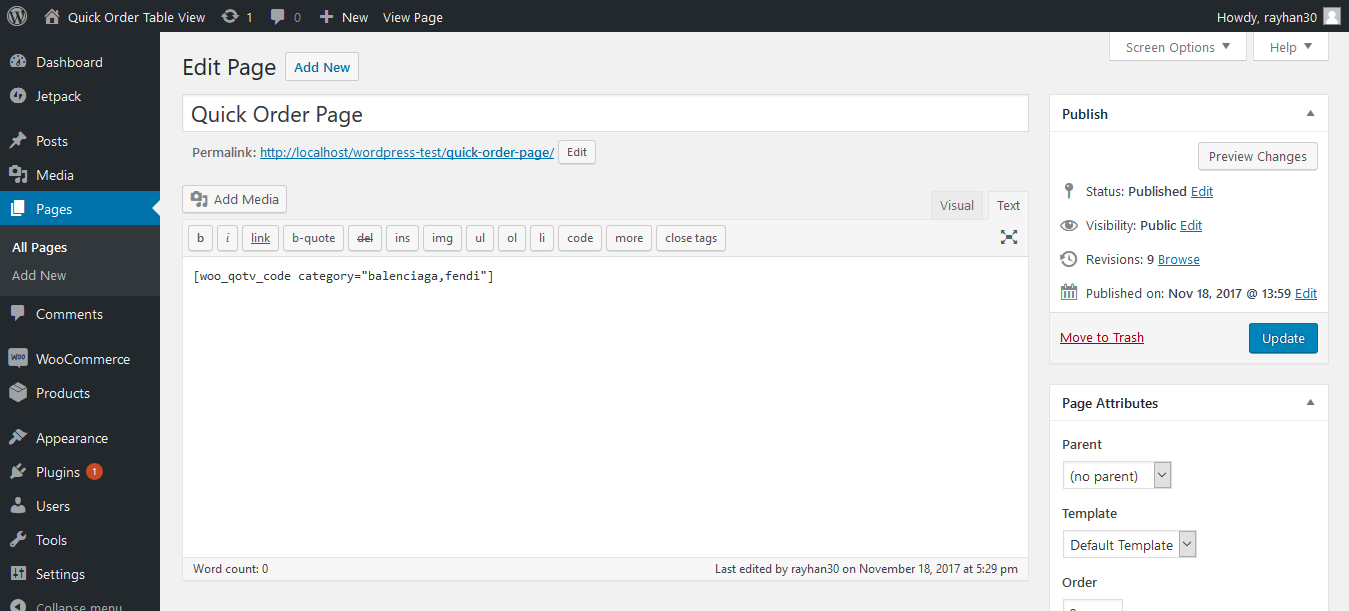The width and height of the screenshot is (1349, 611).
Task: Open the Template dropdown
Action: click(x=1129, y=545)
